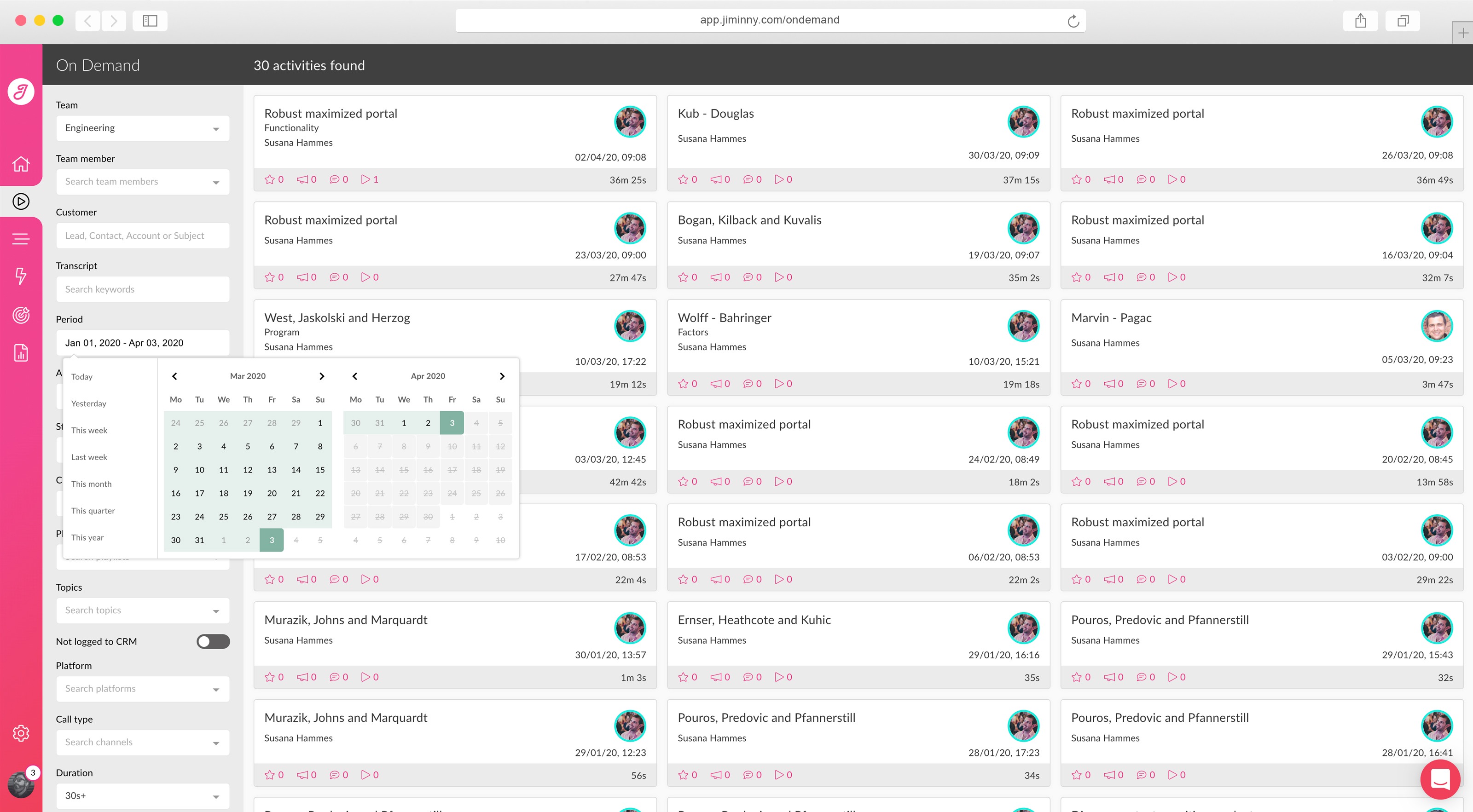Expand the Duration 30s+ dropdown
Image resolution: width=1473 pixels, height=812 pixels.
tap(142, 795)
